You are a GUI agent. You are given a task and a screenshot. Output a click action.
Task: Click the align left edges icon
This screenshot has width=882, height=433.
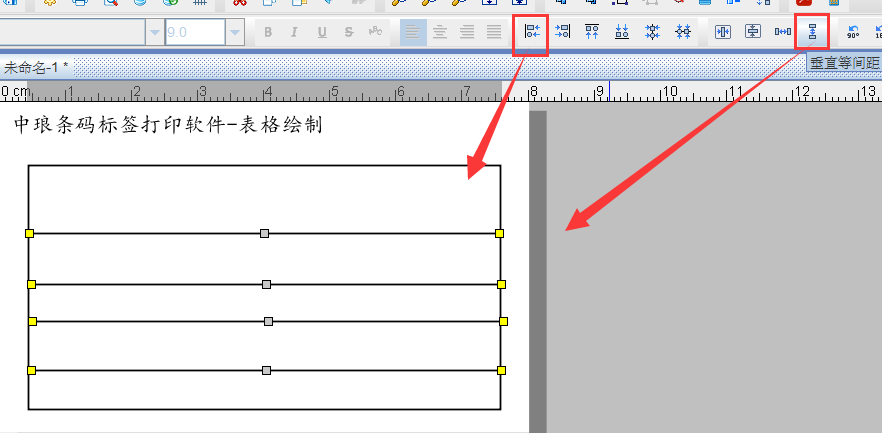(x=532, y=32)
